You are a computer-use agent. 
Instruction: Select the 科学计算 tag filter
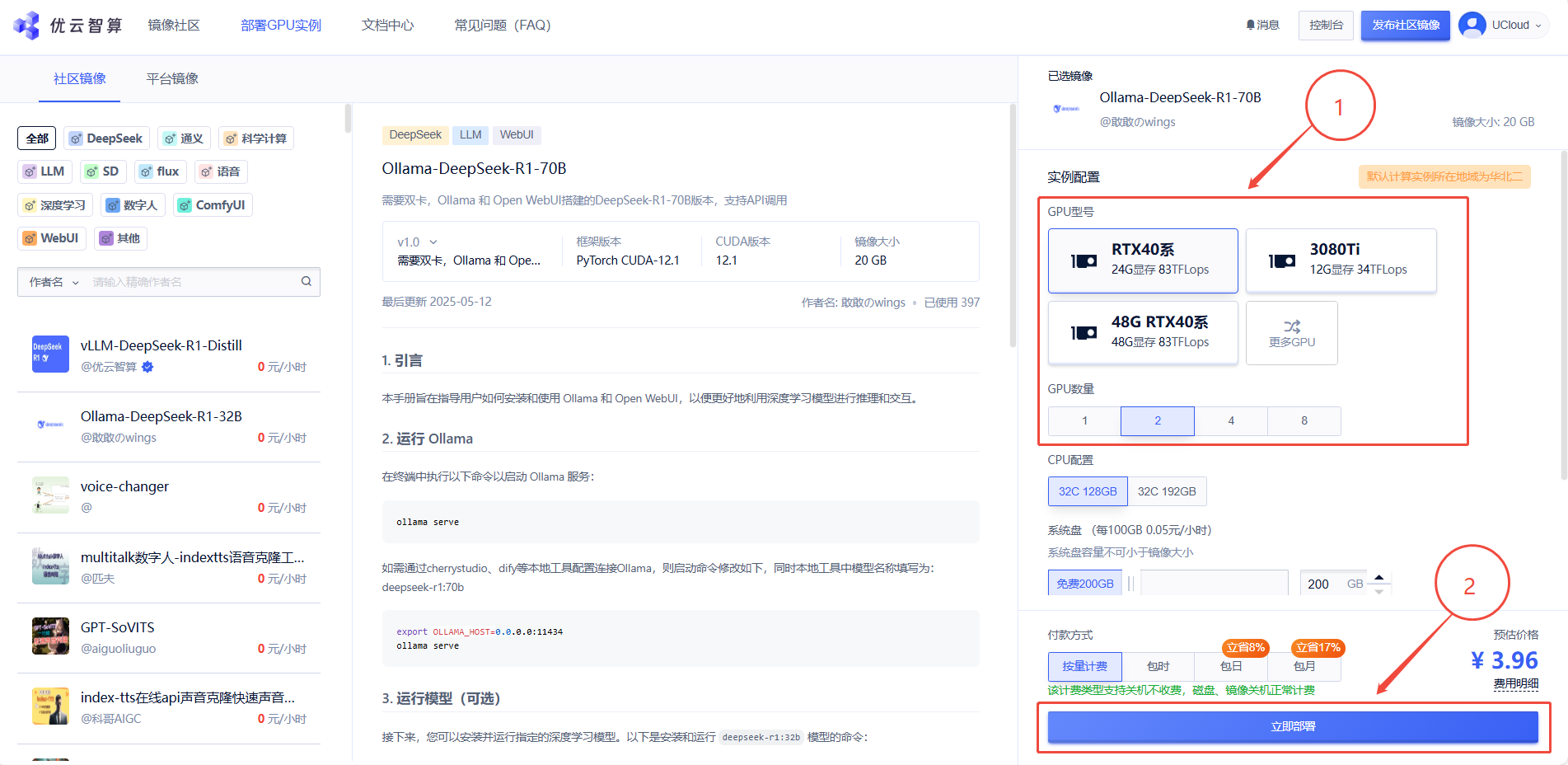click(x=256, y=138)
